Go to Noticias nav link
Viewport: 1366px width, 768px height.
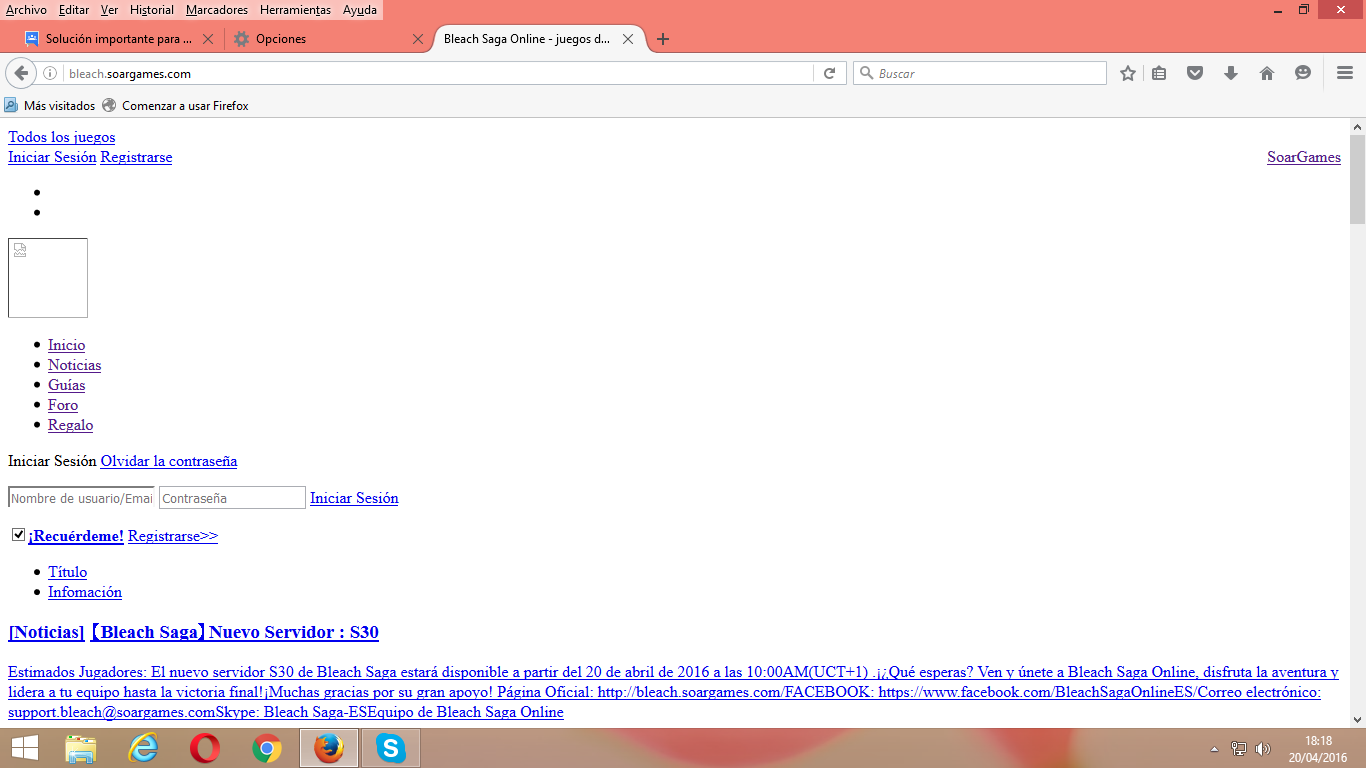pos(75,365)
